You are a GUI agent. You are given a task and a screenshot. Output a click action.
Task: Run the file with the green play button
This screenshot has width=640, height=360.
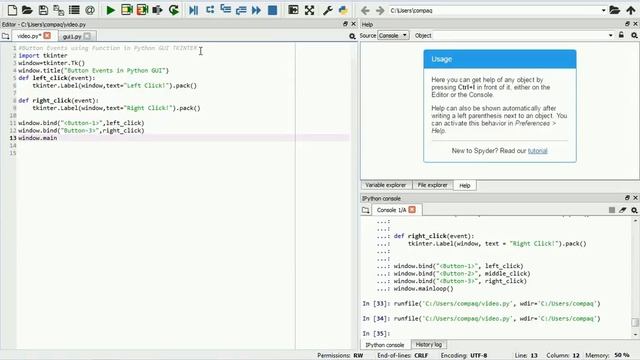tap(110, 10)
